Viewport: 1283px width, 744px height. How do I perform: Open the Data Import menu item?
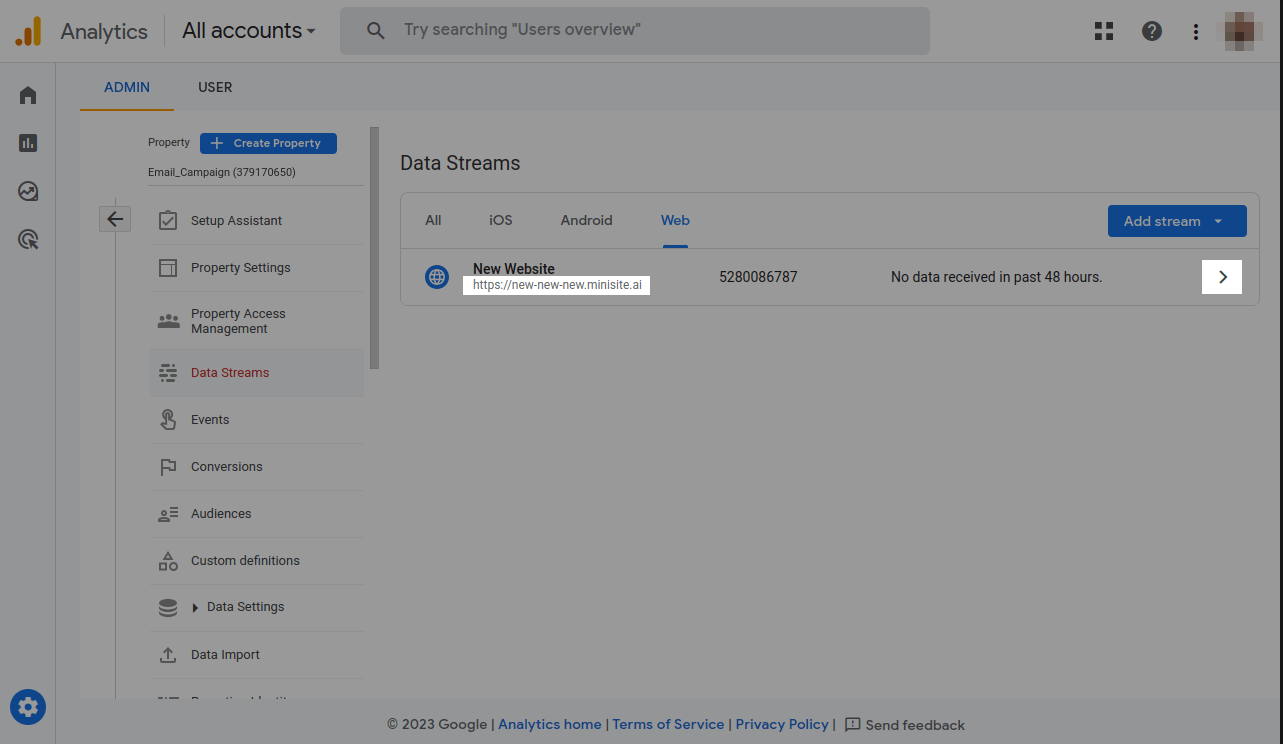point(225,655)
